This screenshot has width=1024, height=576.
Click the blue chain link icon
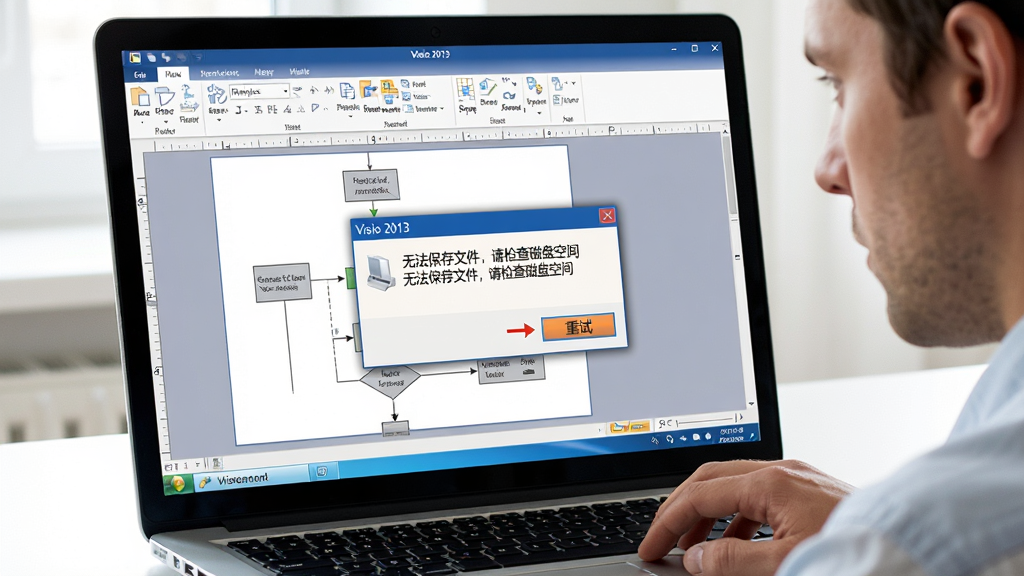click(x=509, y=95)
